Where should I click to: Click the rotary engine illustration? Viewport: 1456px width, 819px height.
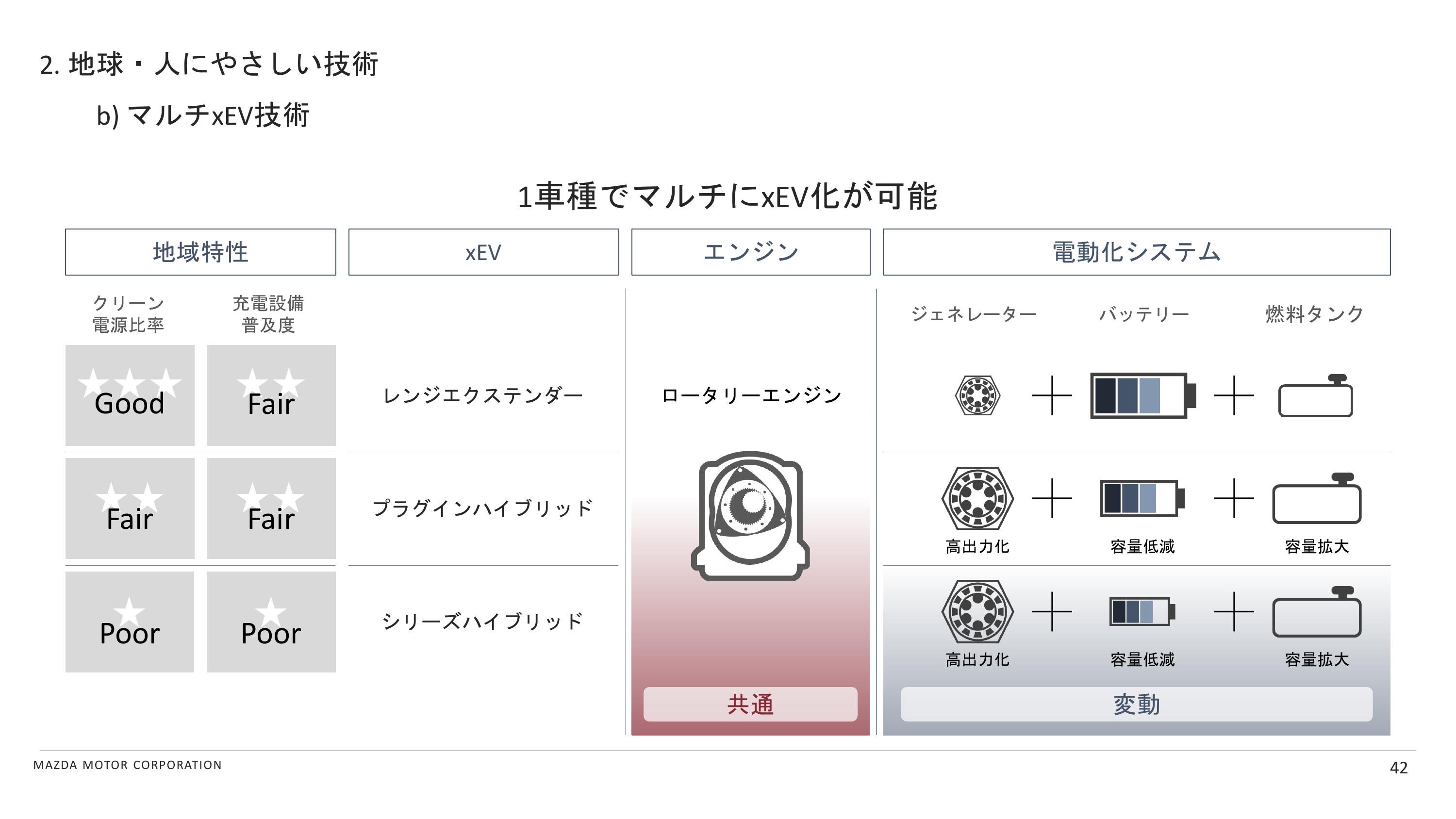pos(750,515)
